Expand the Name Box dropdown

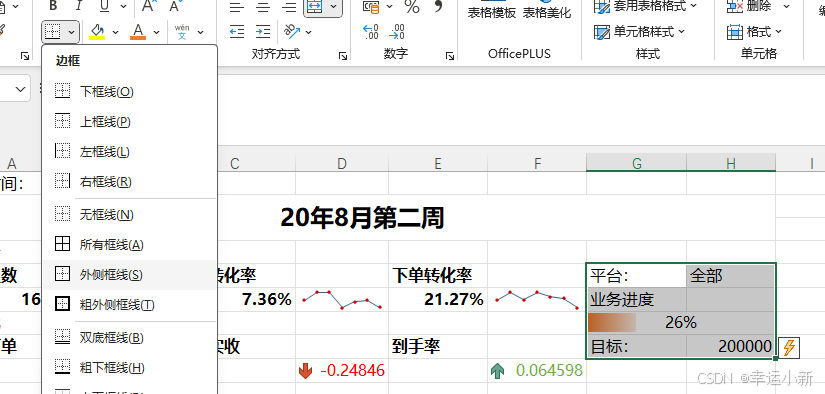click(21, 89)
